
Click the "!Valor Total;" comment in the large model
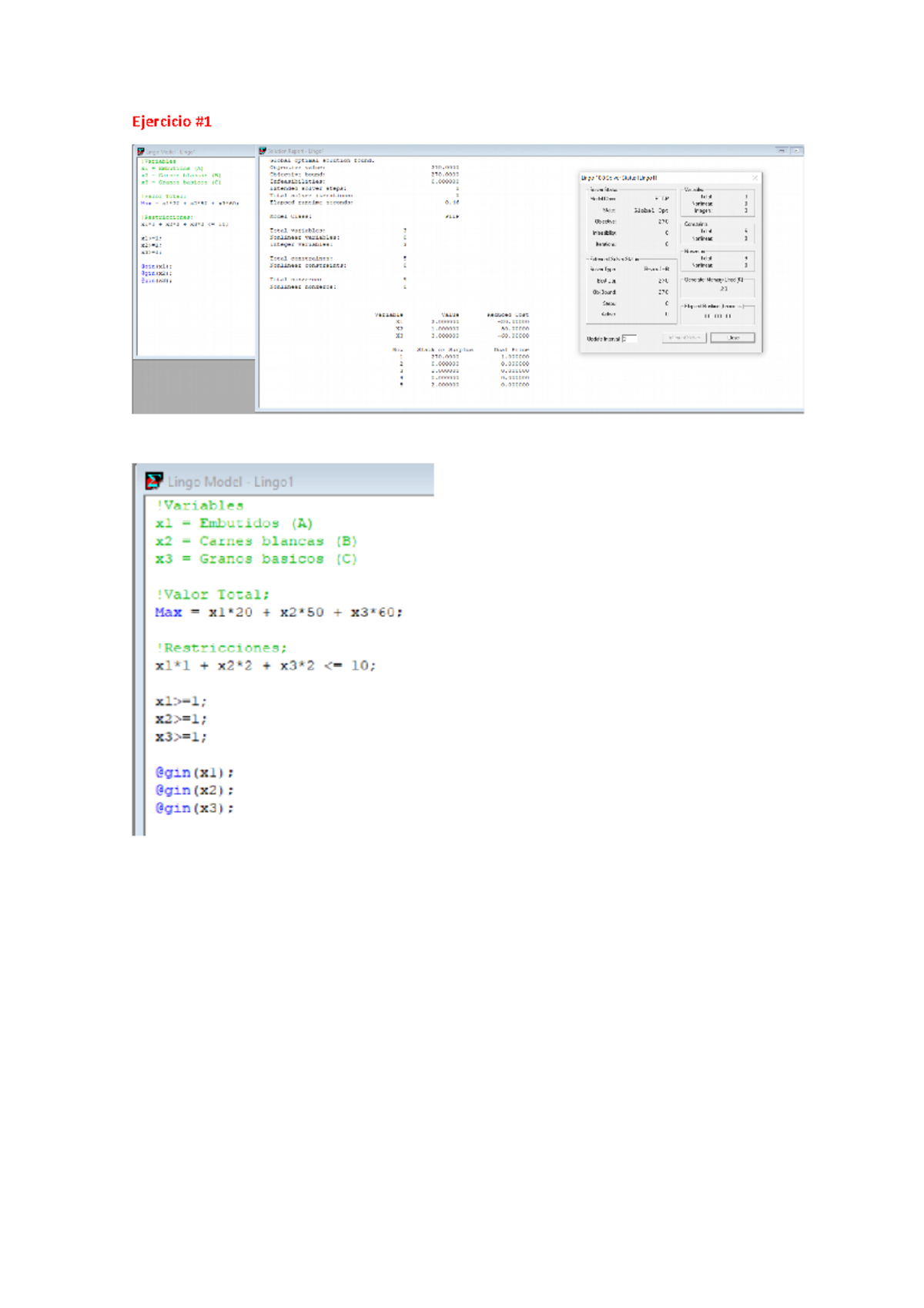pyautogui.click(x=213, y=595)
